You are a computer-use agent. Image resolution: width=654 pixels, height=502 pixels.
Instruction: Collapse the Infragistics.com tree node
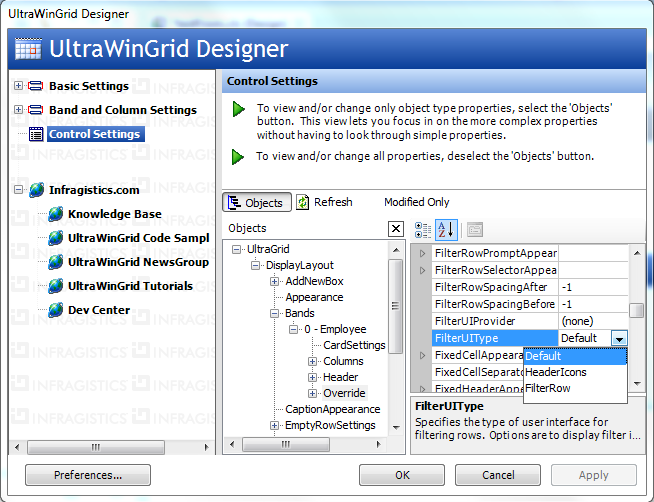pyautogui.click(x=19, y=190)
